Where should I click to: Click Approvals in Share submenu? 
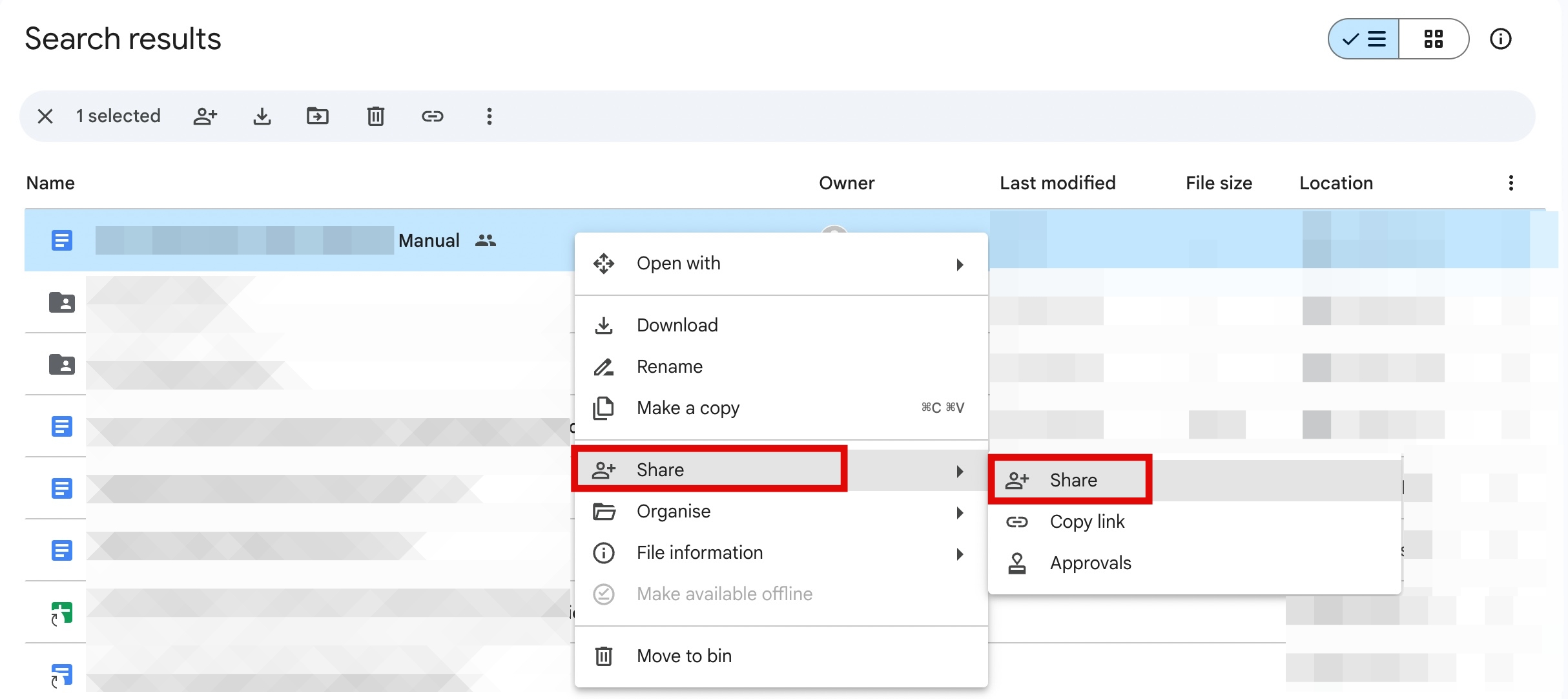tap(1090, 562)
